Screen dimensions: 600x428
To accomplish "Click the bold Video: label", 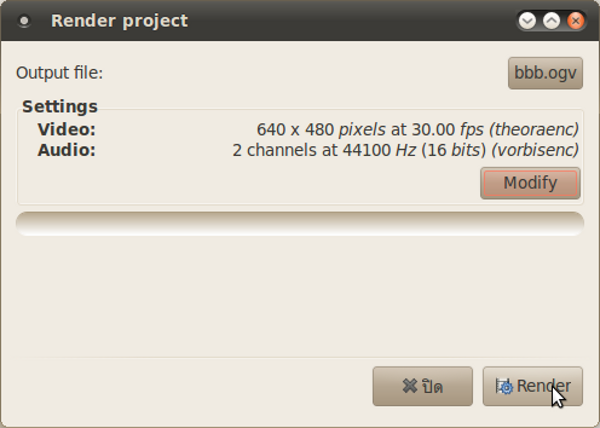I will click(67, 129).
